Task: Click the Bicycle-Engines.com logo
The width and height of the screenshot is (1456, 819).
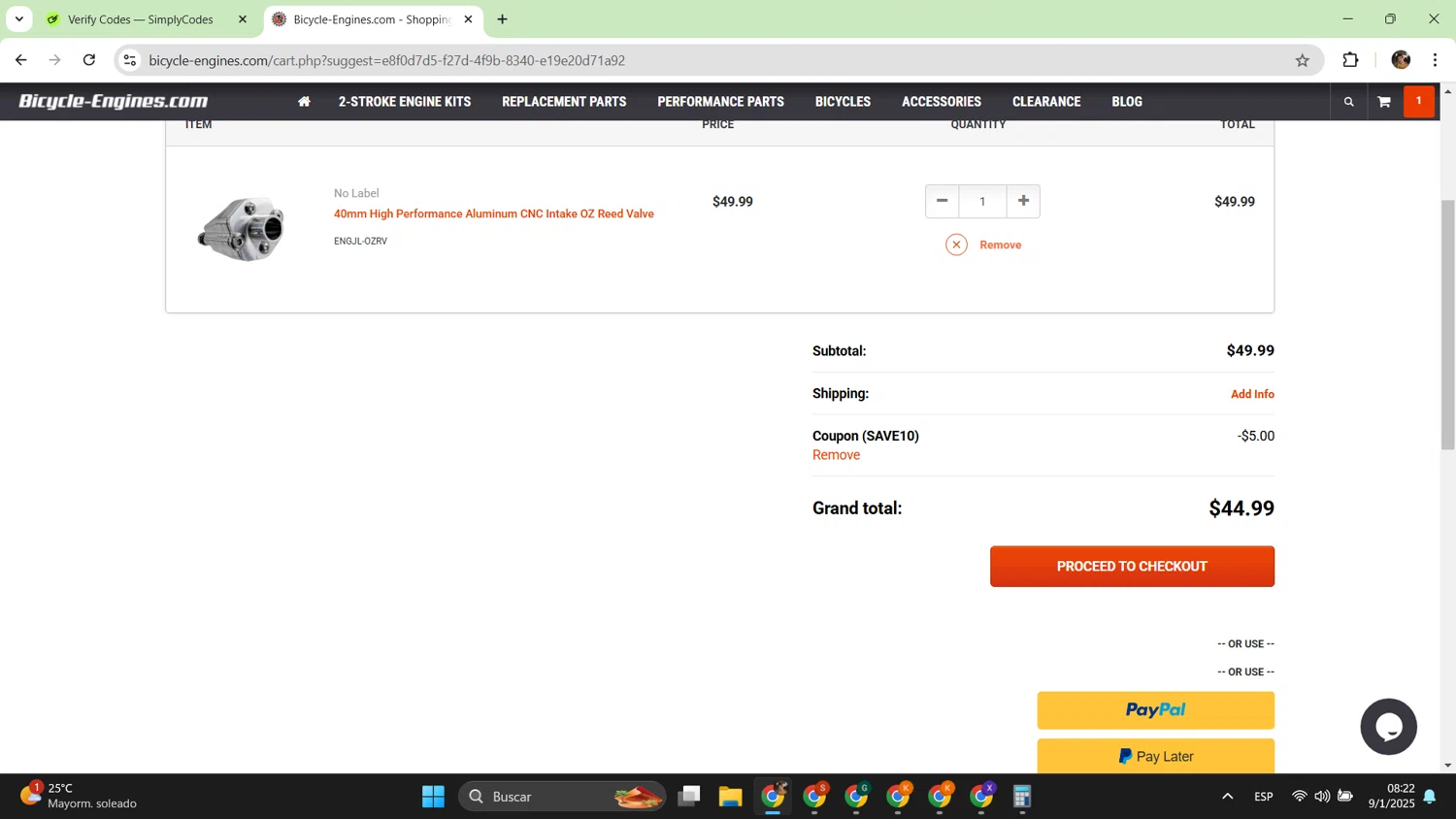Action: point(114,101)
